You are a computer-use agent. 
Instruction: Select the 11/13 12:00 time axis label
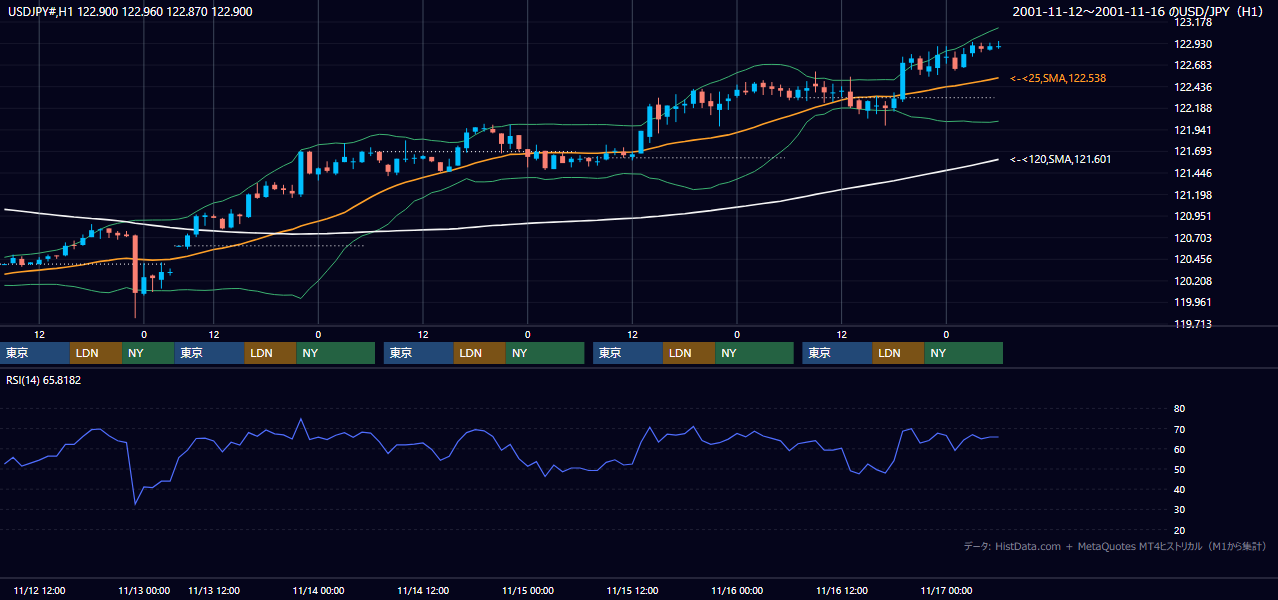click(x=214, y=590)
